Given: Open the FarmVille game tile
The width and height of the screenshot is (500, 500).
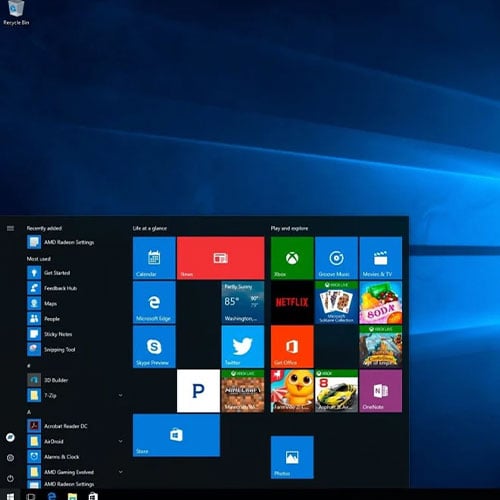Looking at the screenshot, I should 292,391.
